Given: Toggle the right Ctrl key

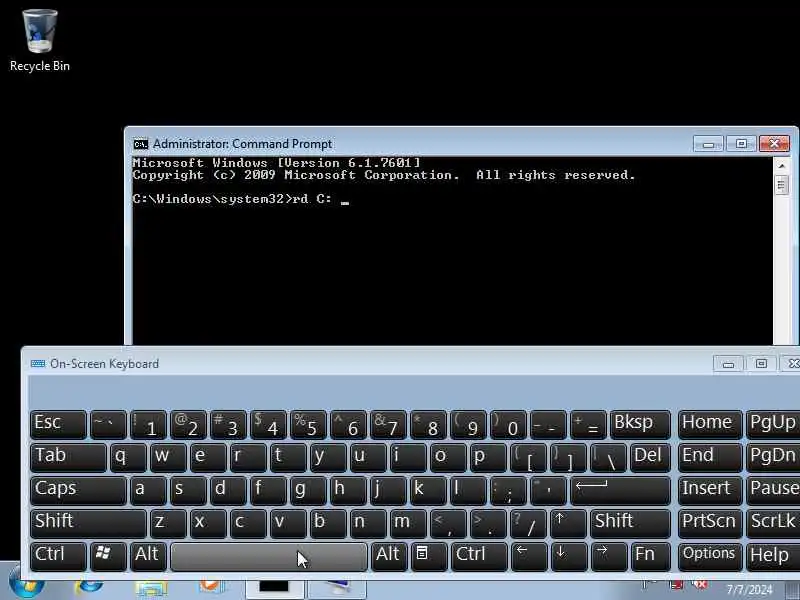Looking at the screenshot, I should coord(479,556).
